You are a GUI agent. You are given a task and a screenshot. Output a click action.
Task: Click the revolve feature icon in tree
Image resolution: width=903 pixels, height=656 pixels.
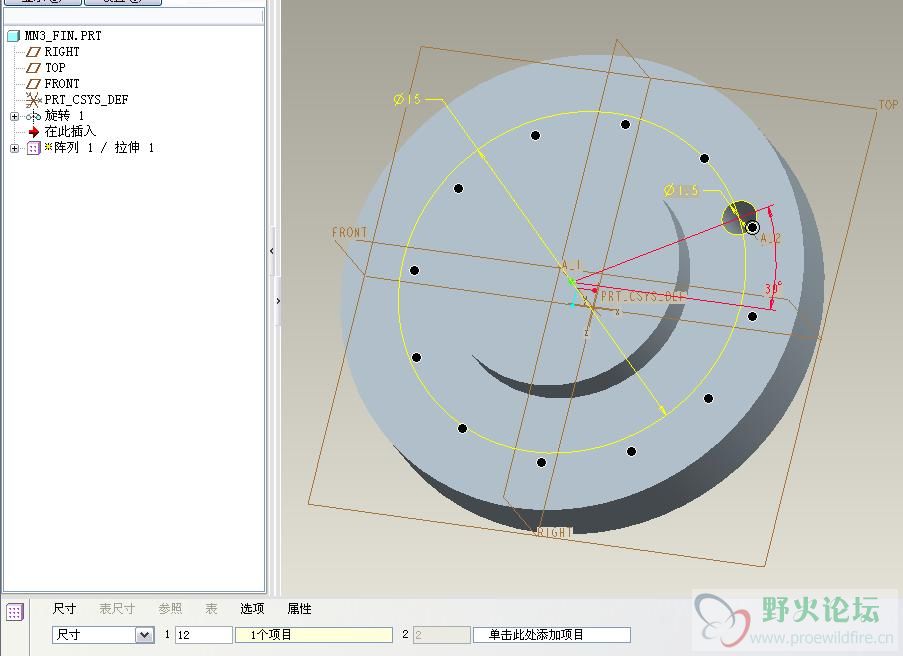[x=33, y=116]
